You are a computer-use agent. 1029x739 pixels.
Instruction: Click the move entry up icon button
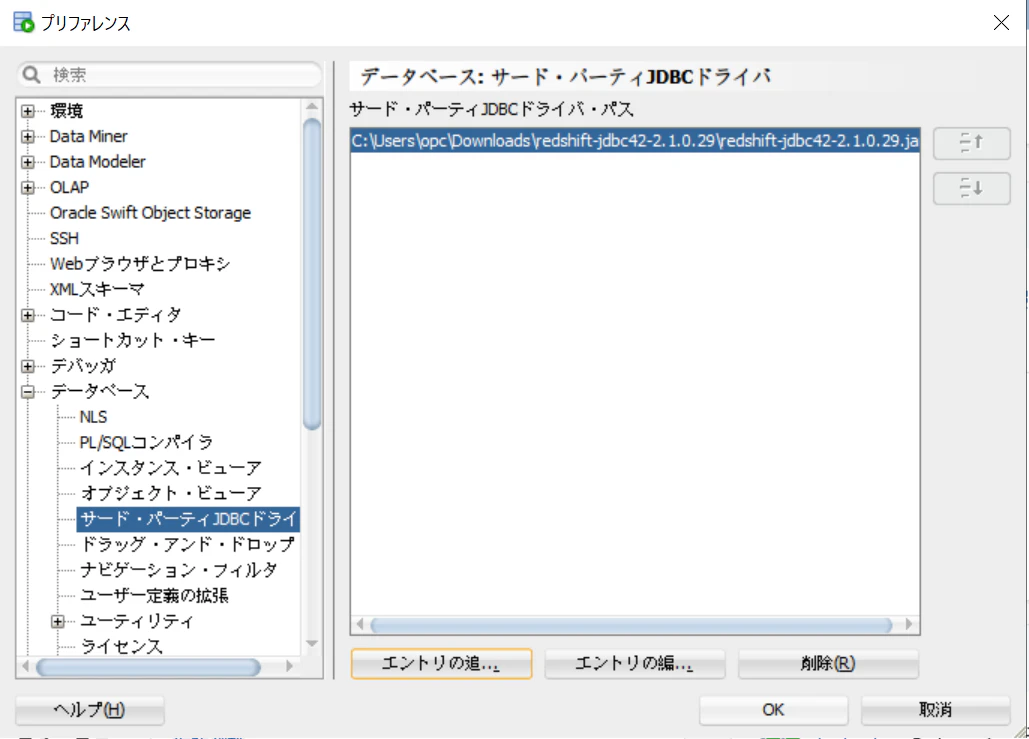pos(971,143)
